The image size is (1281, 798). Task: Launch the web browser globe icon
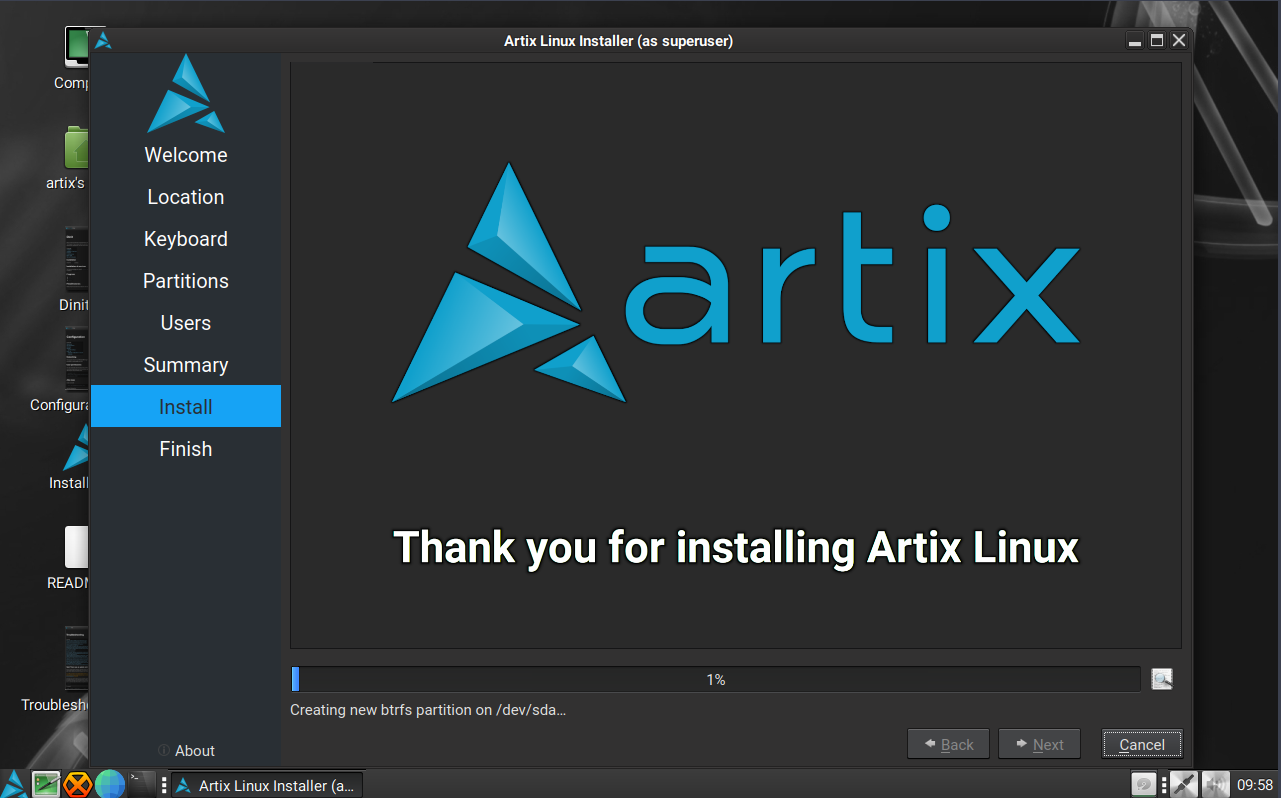(109, 784)
